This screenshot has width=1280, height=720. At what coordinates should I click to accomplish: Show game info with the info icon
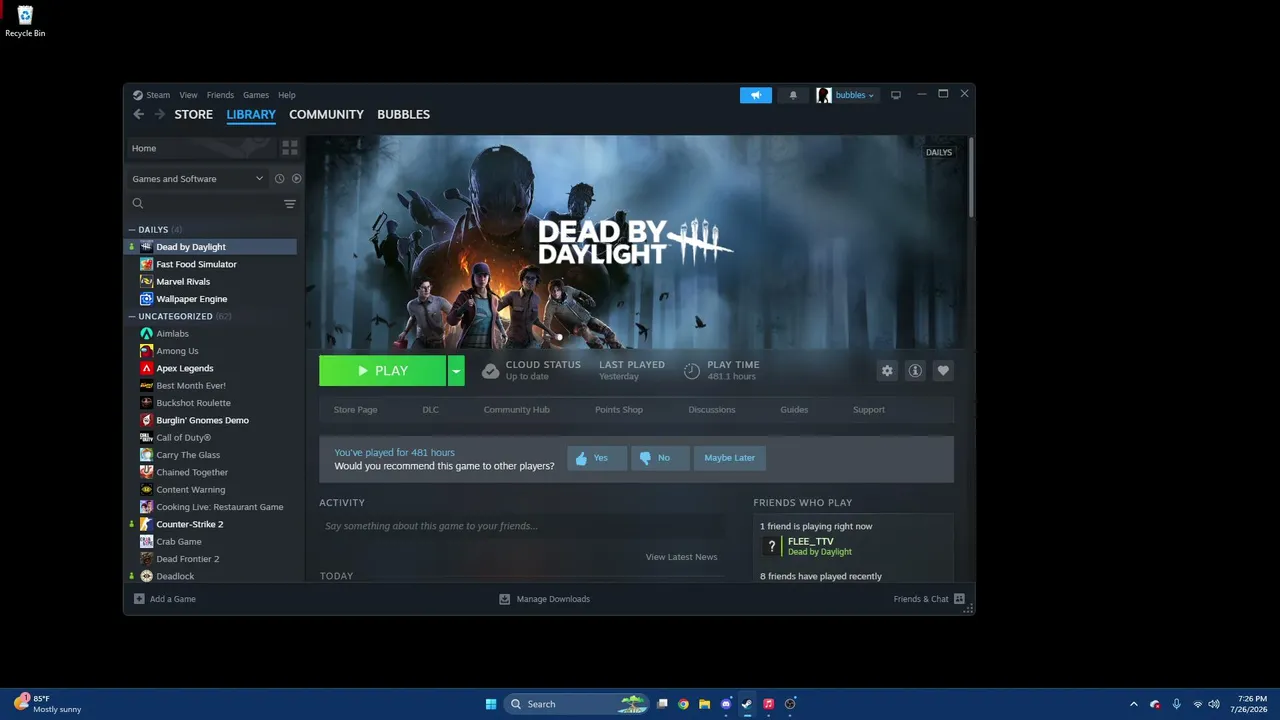pos(915,371)
